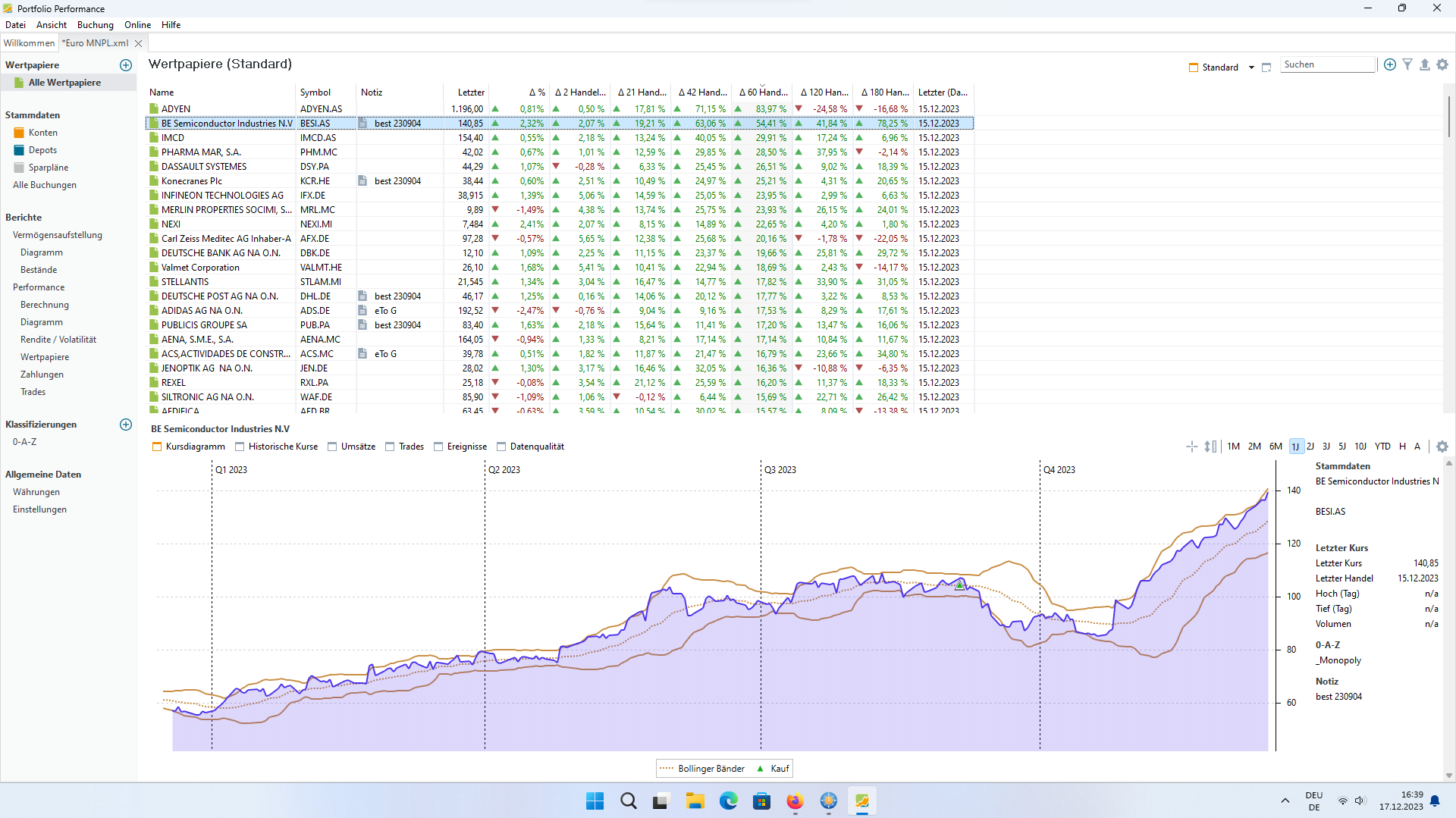Open Microsoft Edge from the taskbar
1456x818 pixels.
[x=729, y=801]
